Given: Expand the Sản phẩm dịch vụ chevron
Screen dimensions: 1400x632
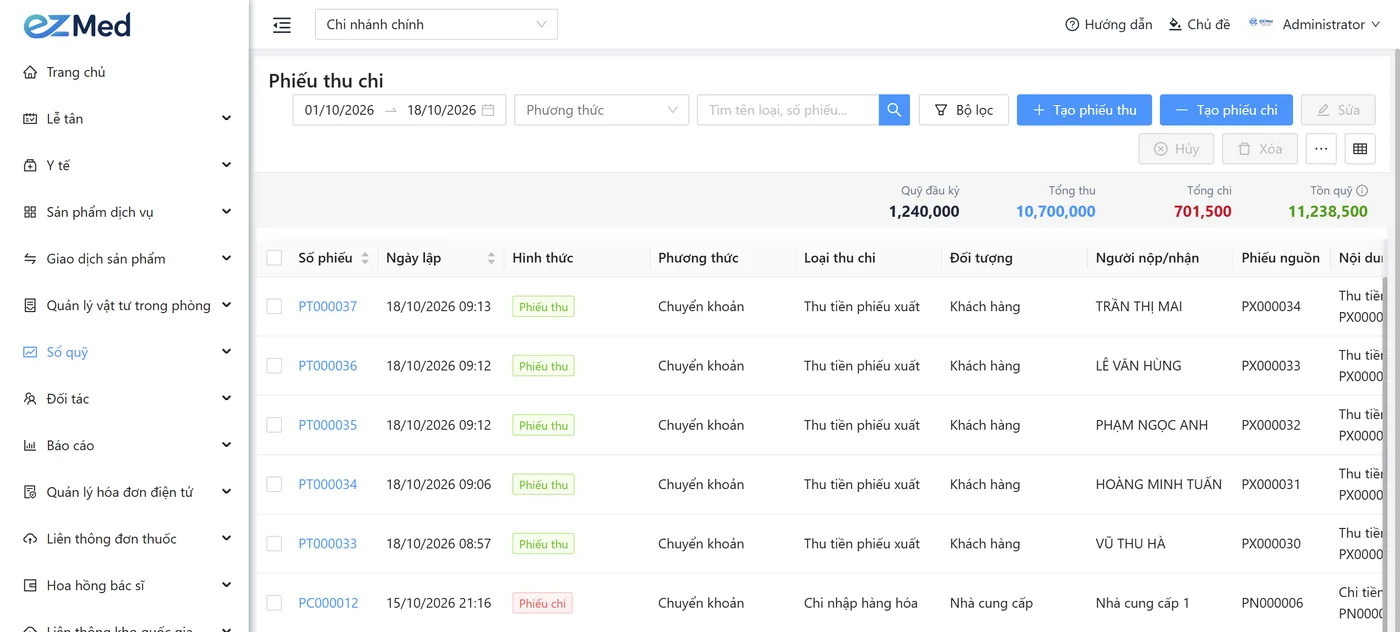Looking at the screenshot, I should point(227,212).
